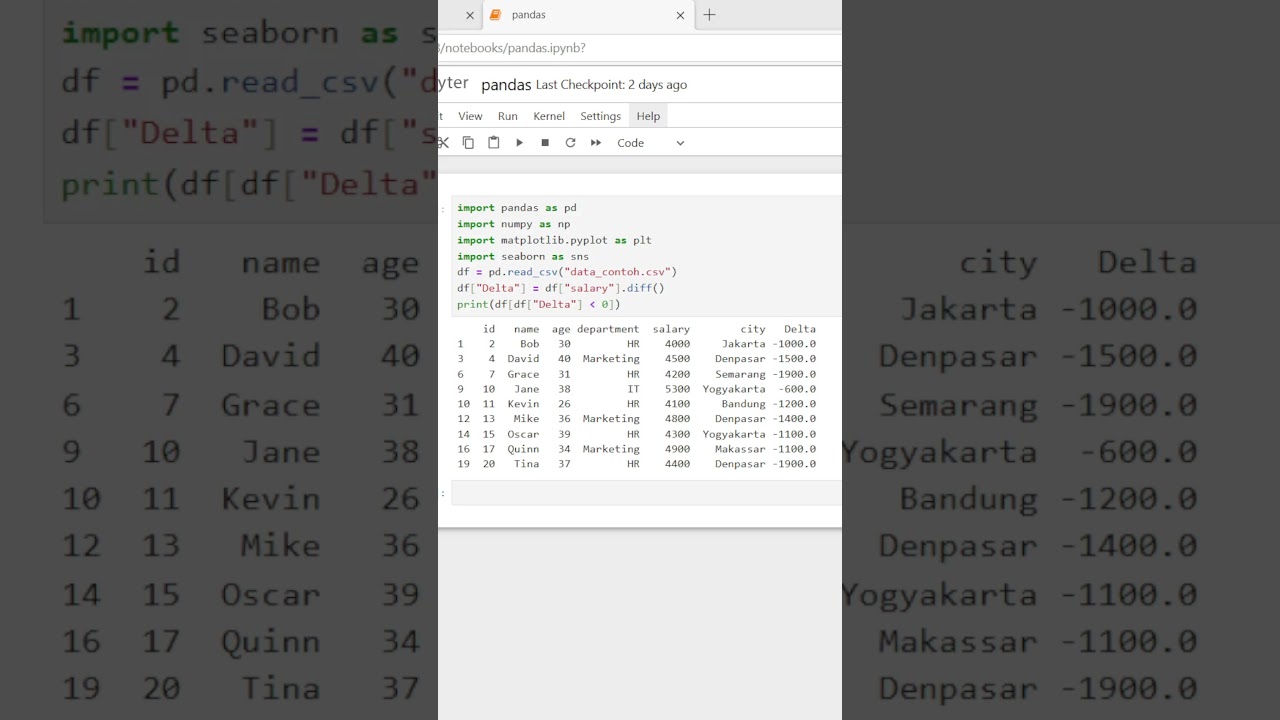The height and width of the screenshot is (720, 1280).
Task: Open the Help menu
Action: pos(648,116)
